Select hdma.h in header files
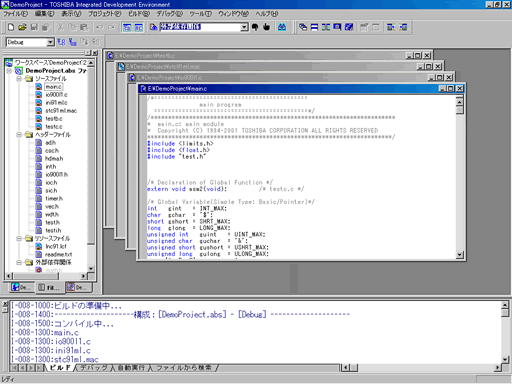 click(54, 159)
